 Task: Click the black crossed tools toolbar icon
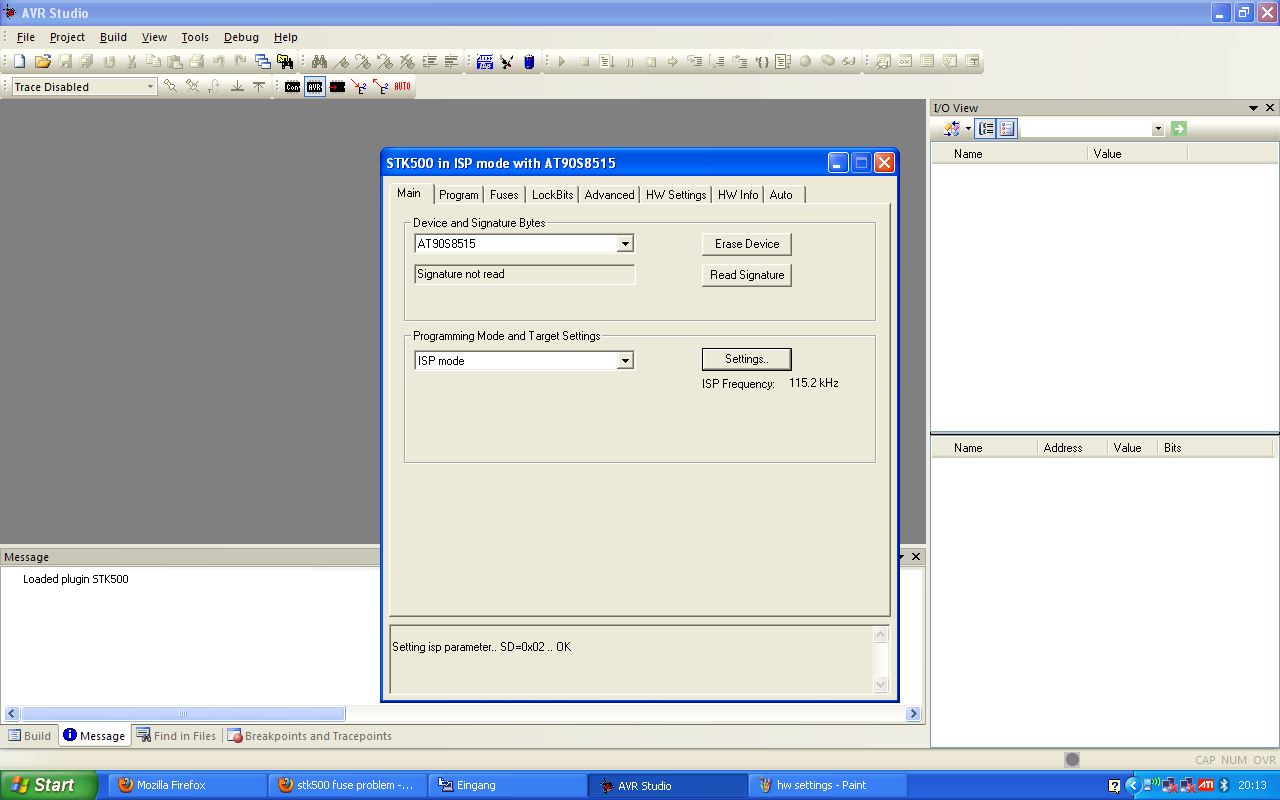click(507, 62)
